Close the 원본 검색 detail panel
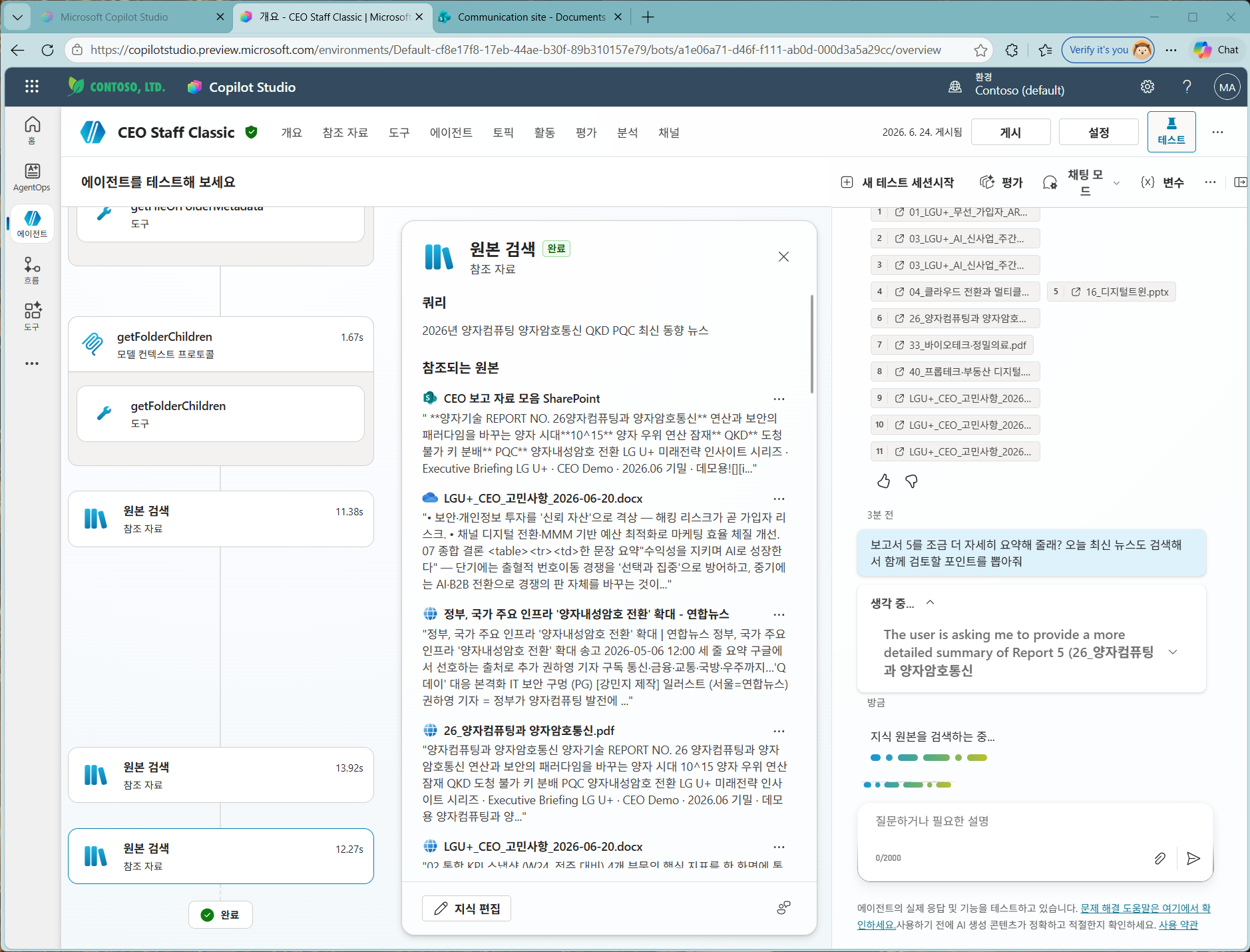This screenshot has width=1250, height=952. coord(783,257)
